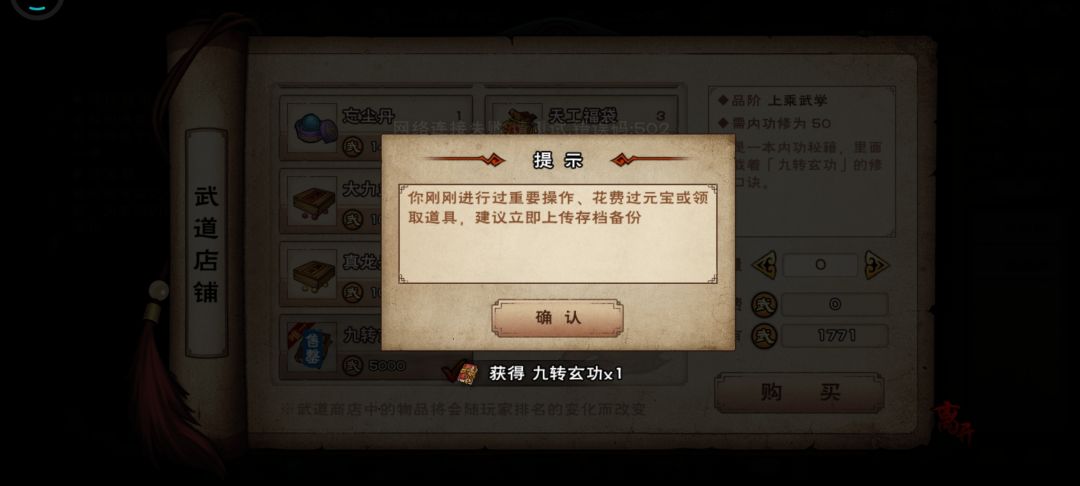Click the red seal stamp at bottom right

[x=954, y=419]
